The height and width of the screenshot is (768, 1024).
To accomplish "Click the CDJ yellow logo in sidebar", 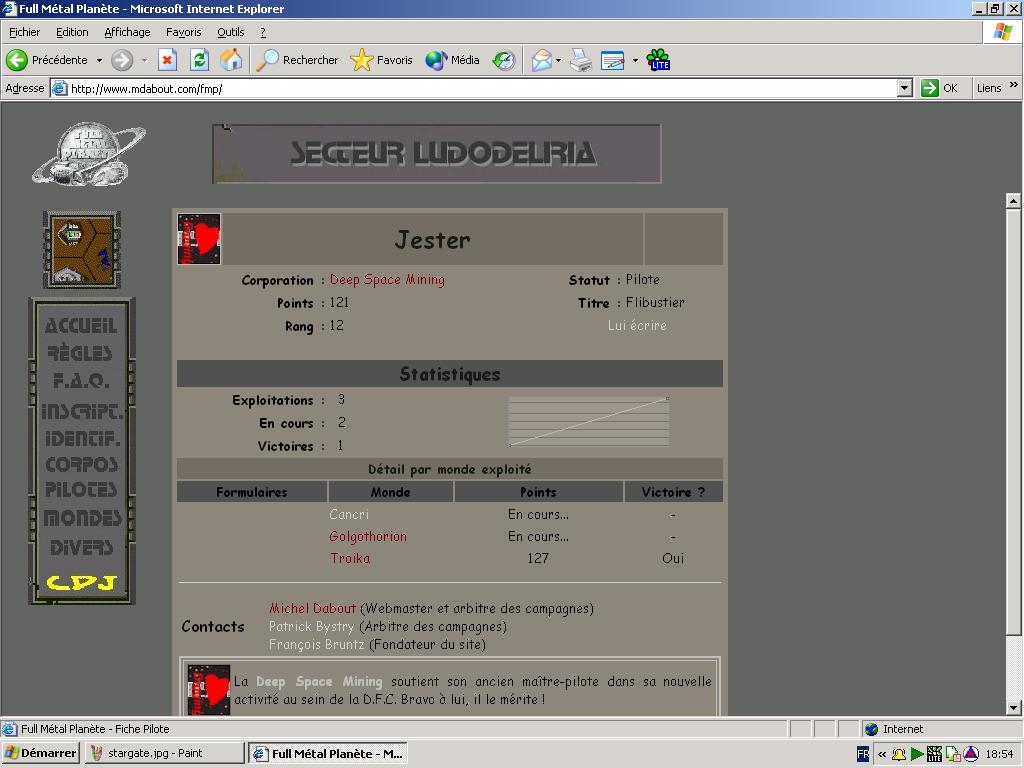I will (82, 582).
